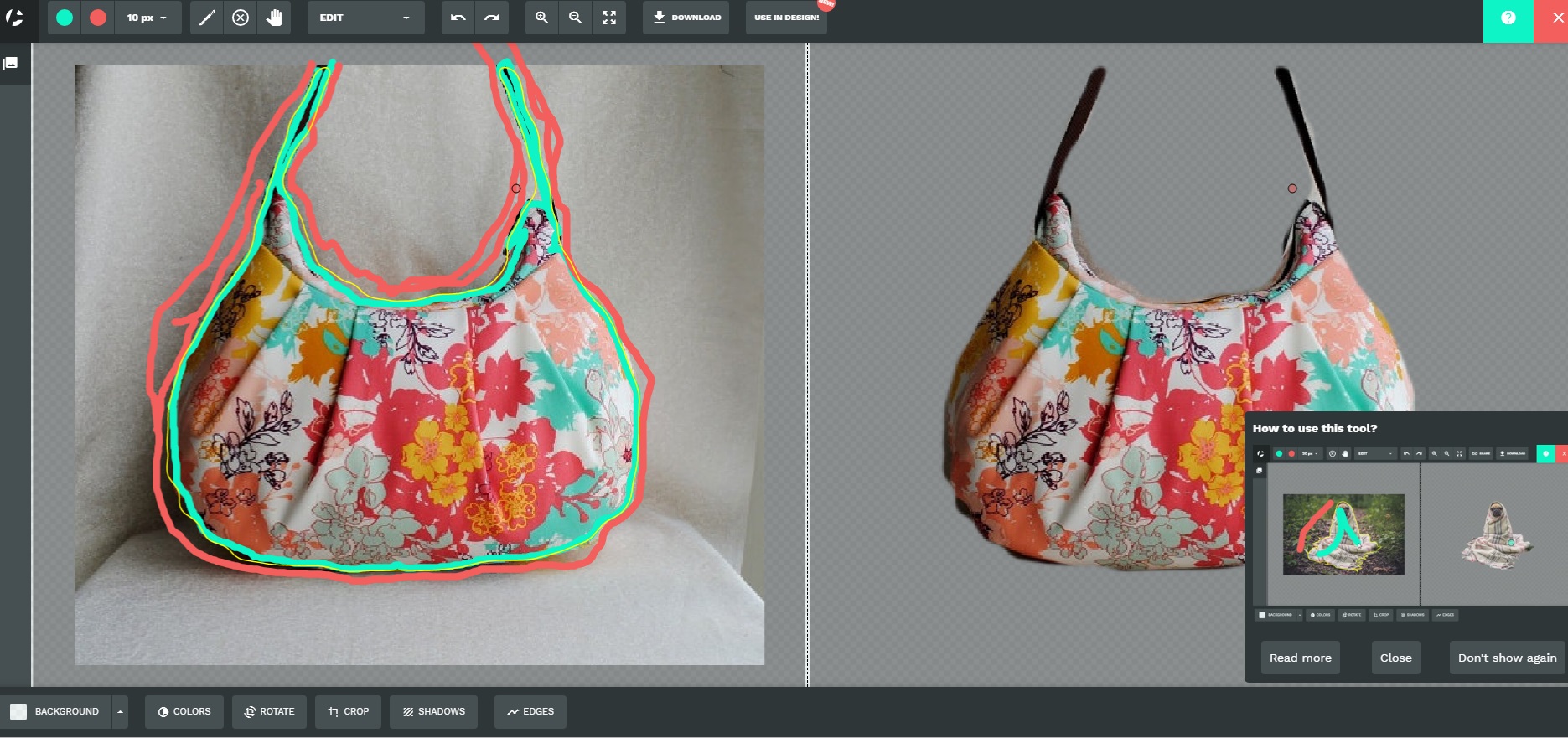Select the pencil drawing tool

point(207,18)
